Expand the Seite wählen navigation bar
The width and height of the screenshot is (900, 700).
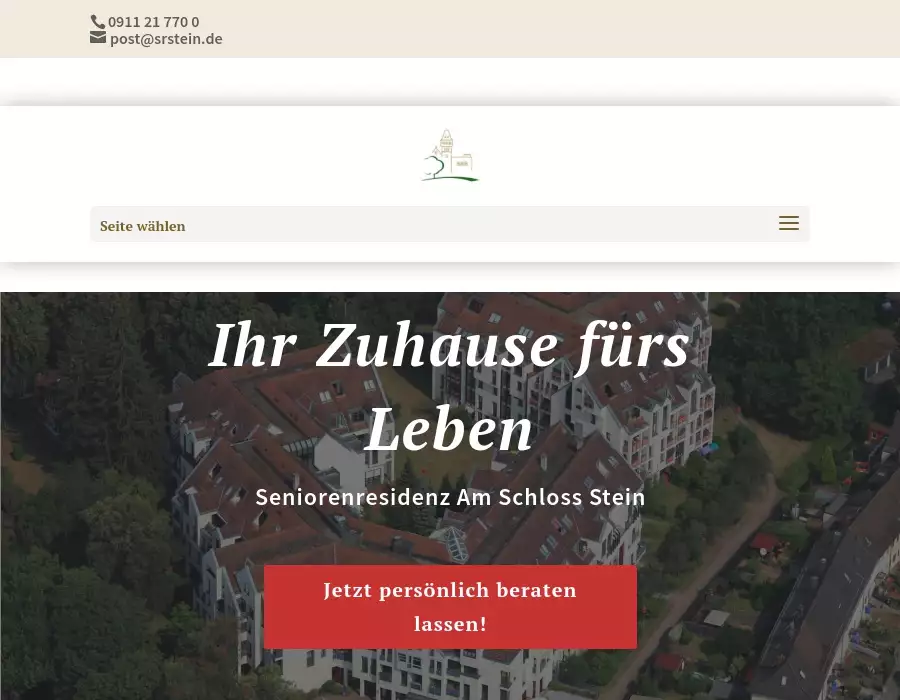450,224
